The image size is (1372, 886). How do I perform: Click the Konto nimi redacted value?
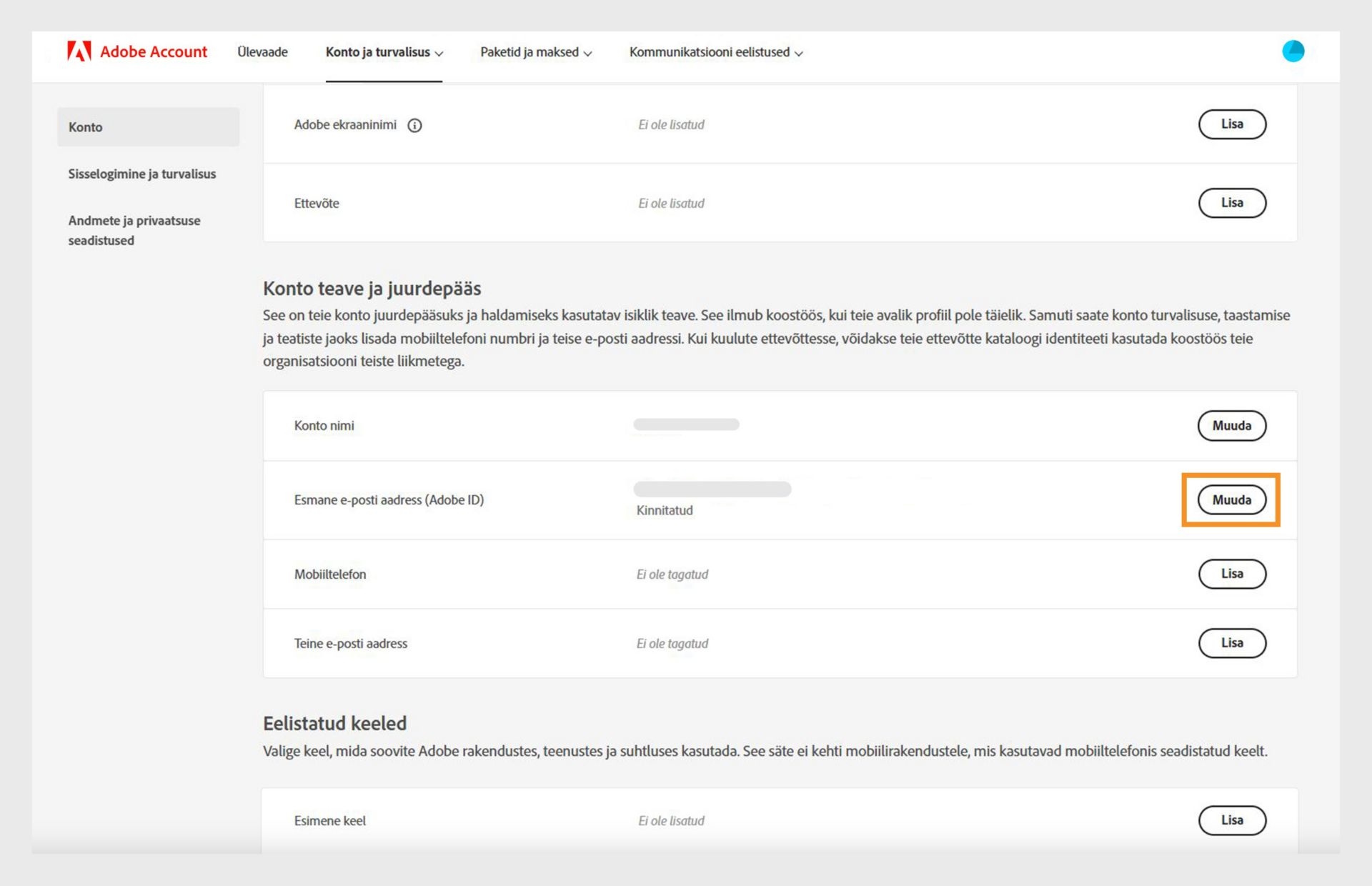[x=686, y=425]
